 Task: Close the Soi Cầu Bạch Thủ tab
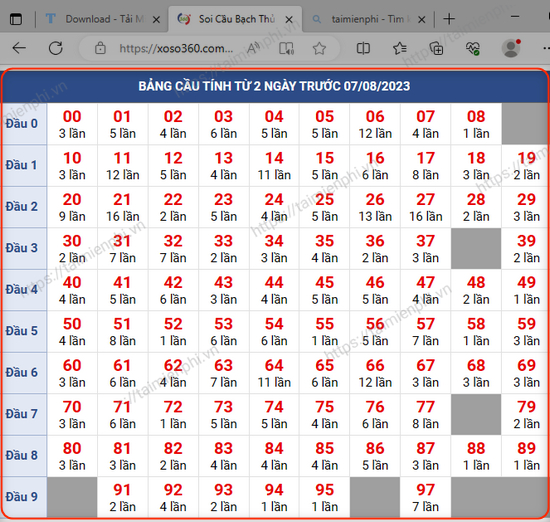pos(289,19)
